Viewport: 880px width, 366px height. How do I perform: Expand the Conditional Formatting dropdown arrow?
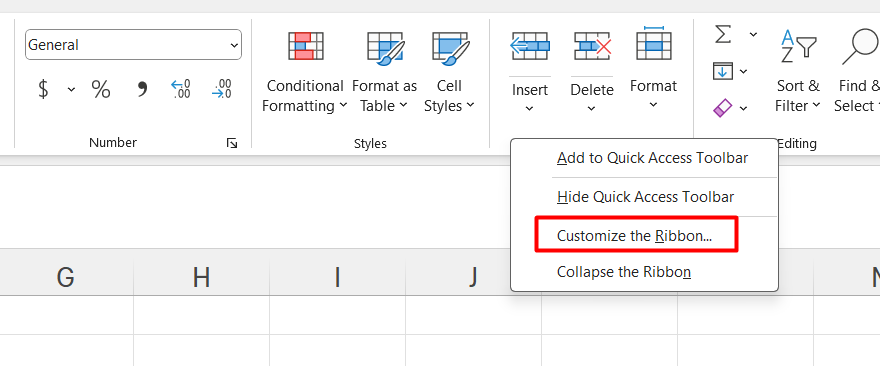343,106
